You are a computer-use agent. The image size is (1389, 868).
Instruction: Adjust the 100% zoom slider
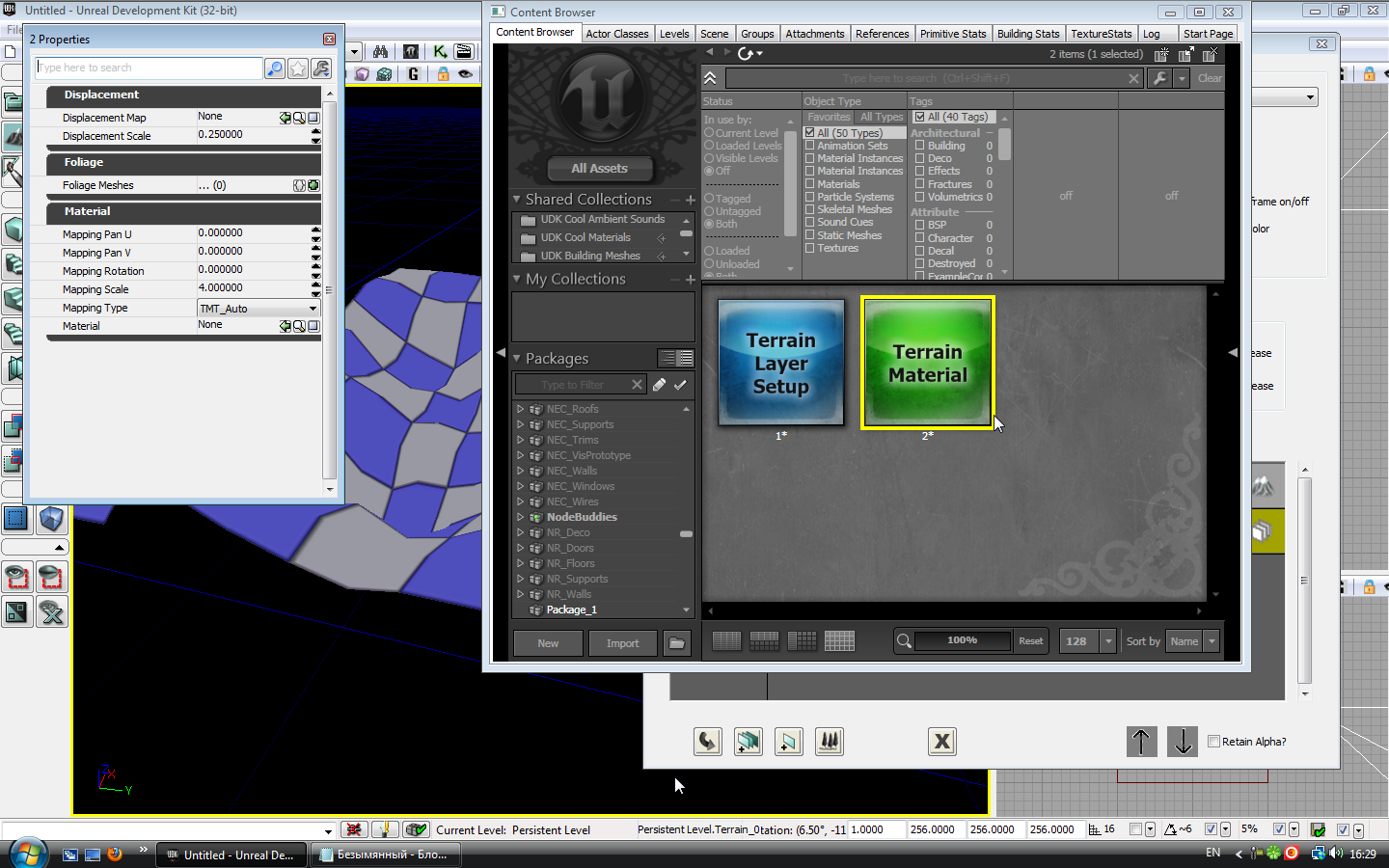point(962,640)
